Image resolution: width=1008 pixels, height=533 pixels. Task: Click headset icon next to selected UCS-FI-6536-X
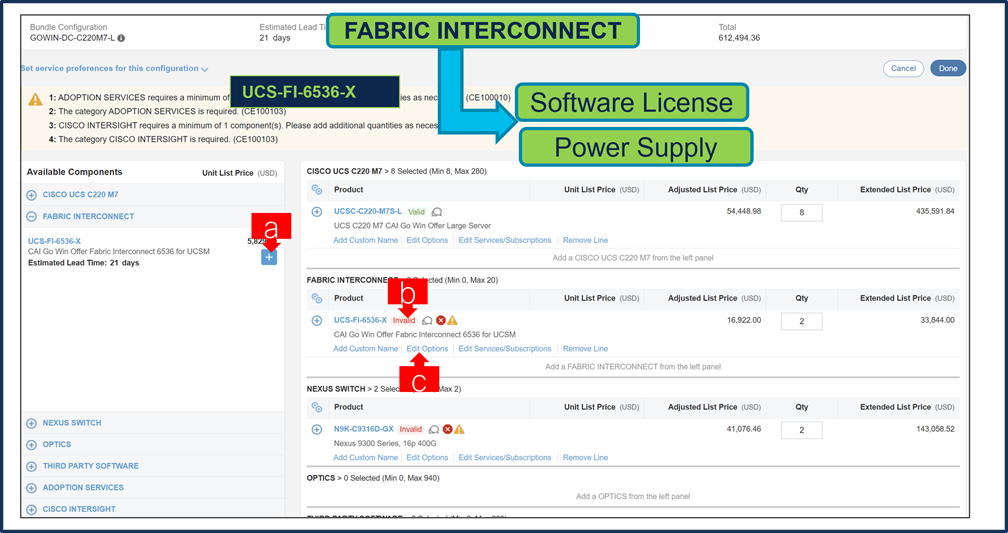tap(428, 320)
